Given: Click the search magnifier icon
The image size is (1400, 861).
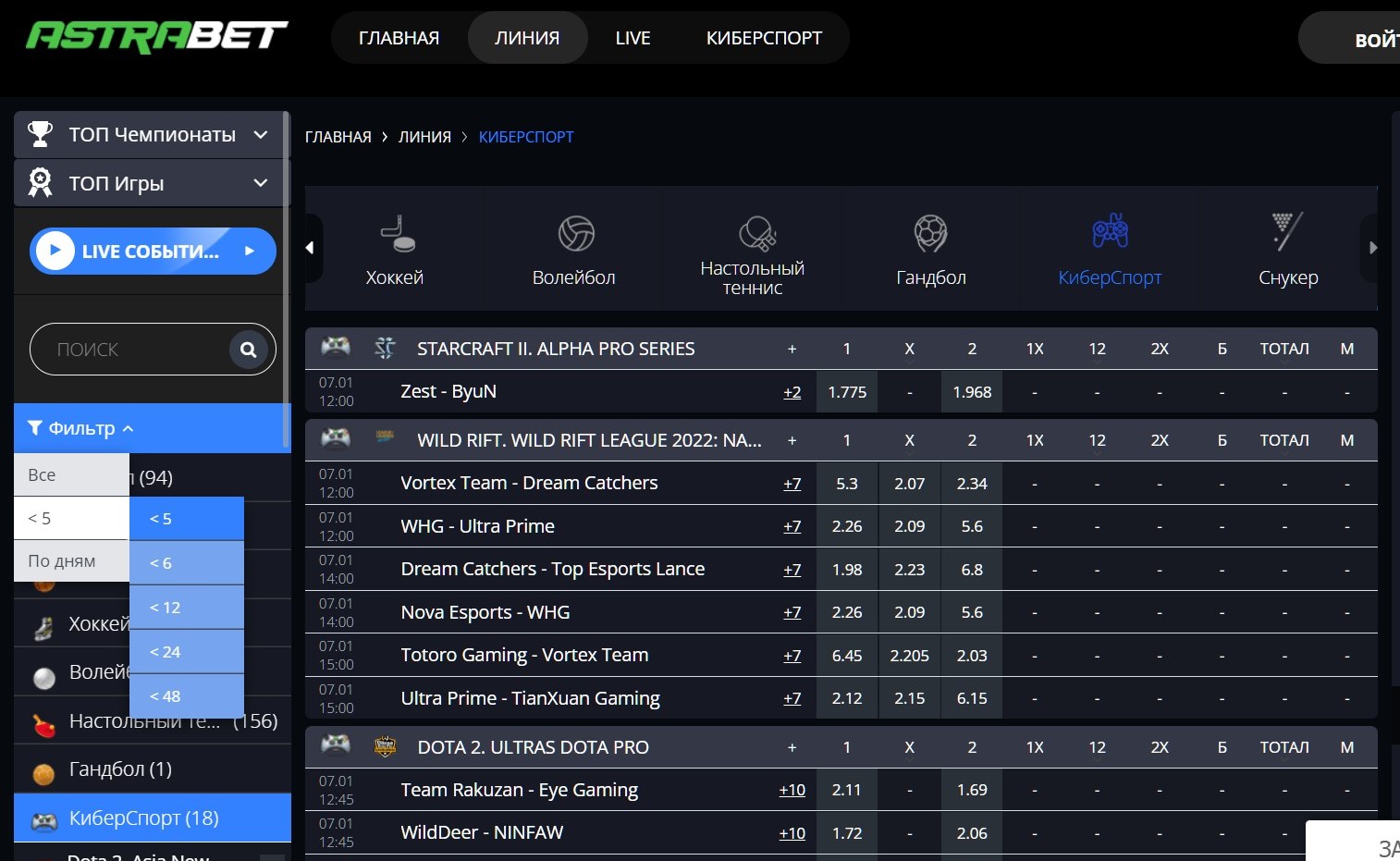Looking at the screenshot, I should pyautogui.click(x=248, y=350).
